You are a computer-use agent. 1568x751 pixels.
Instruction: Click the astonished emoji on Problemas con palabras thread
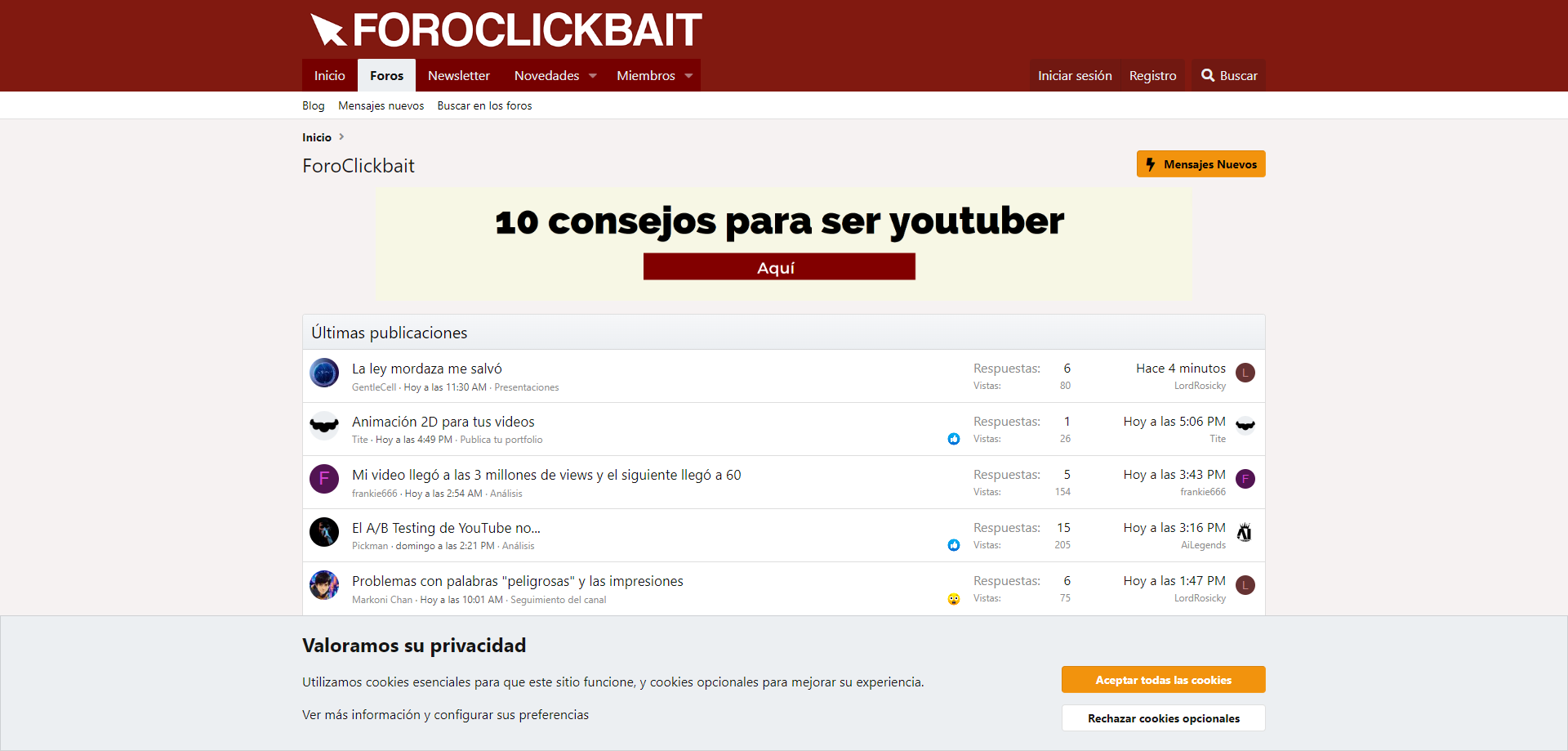[954, 598]
